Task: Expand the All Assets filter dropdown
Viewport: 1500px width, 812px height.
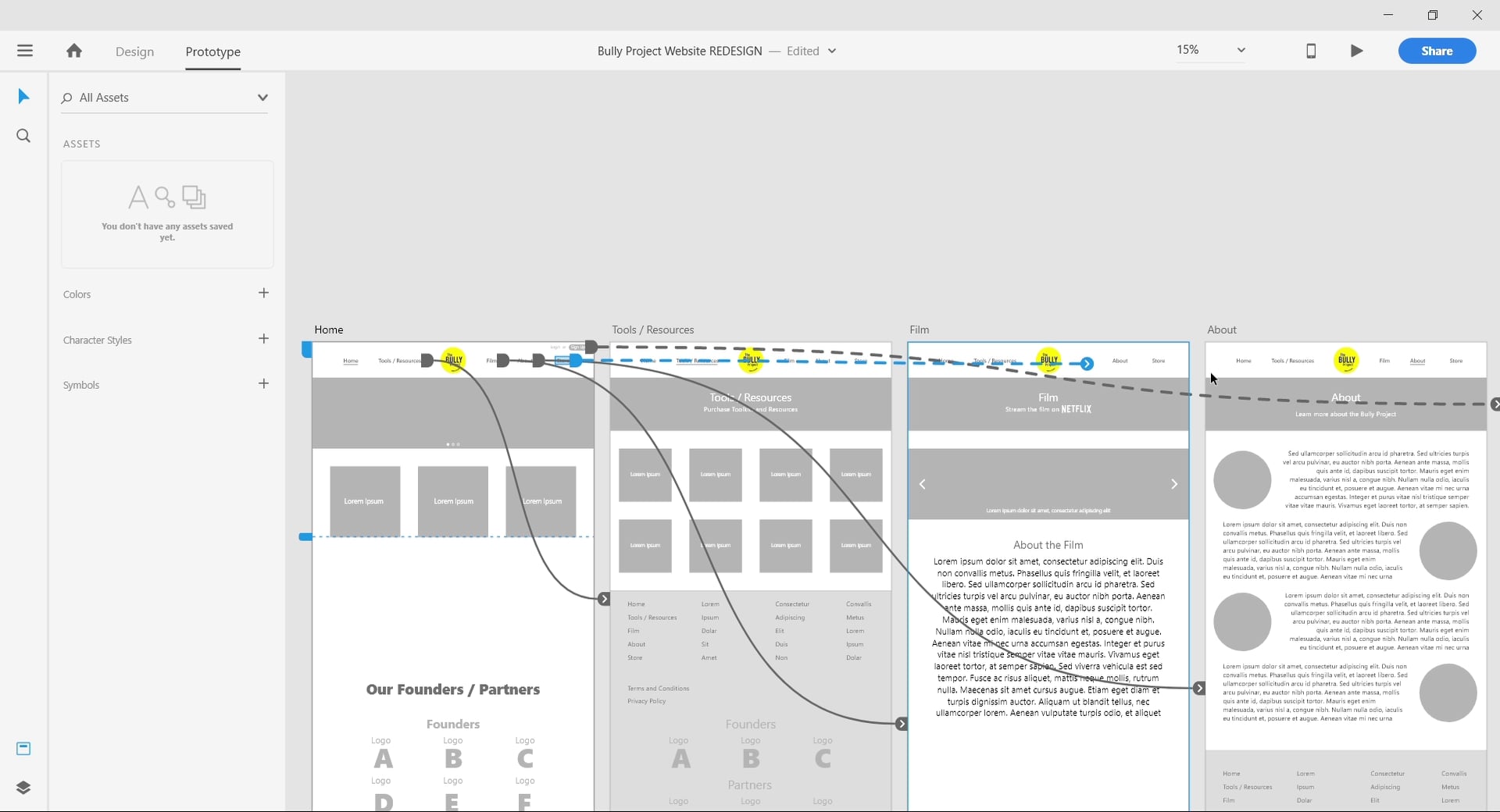Action: pos(262,98)
